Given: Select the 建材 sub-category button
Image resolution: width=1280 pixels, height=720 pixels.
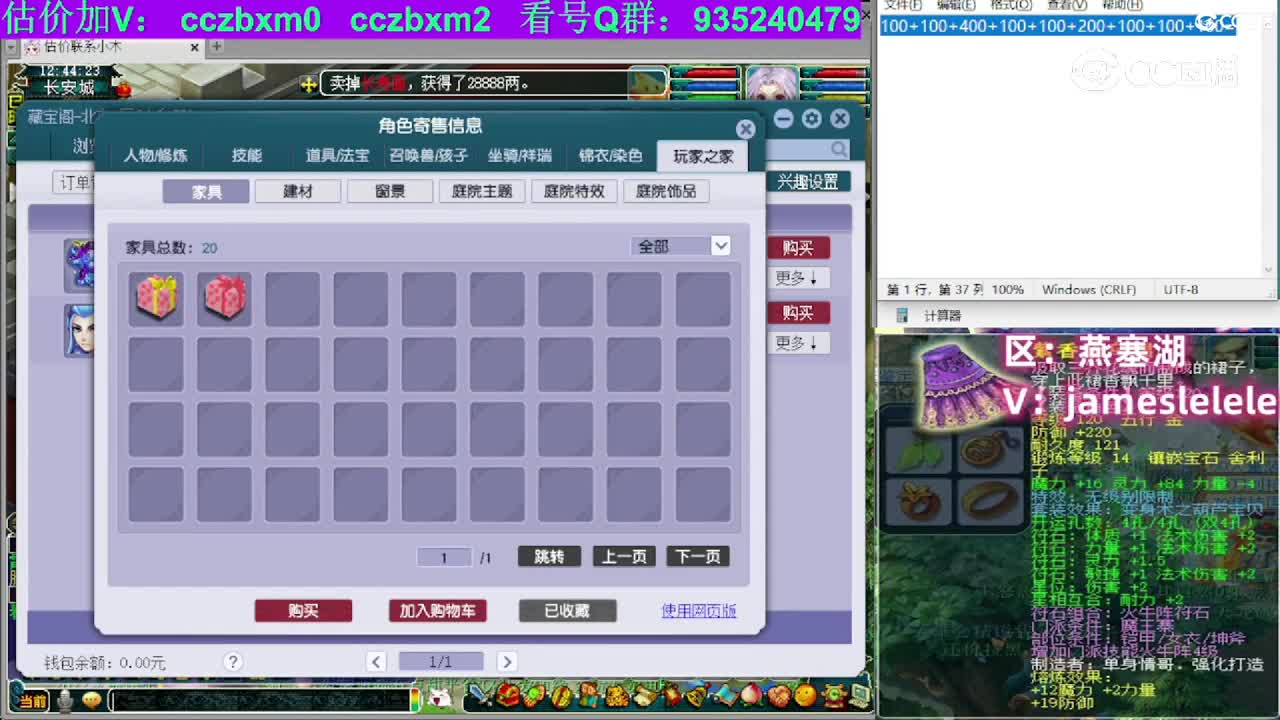Looking at the screenshot, I should coord(298,191).
